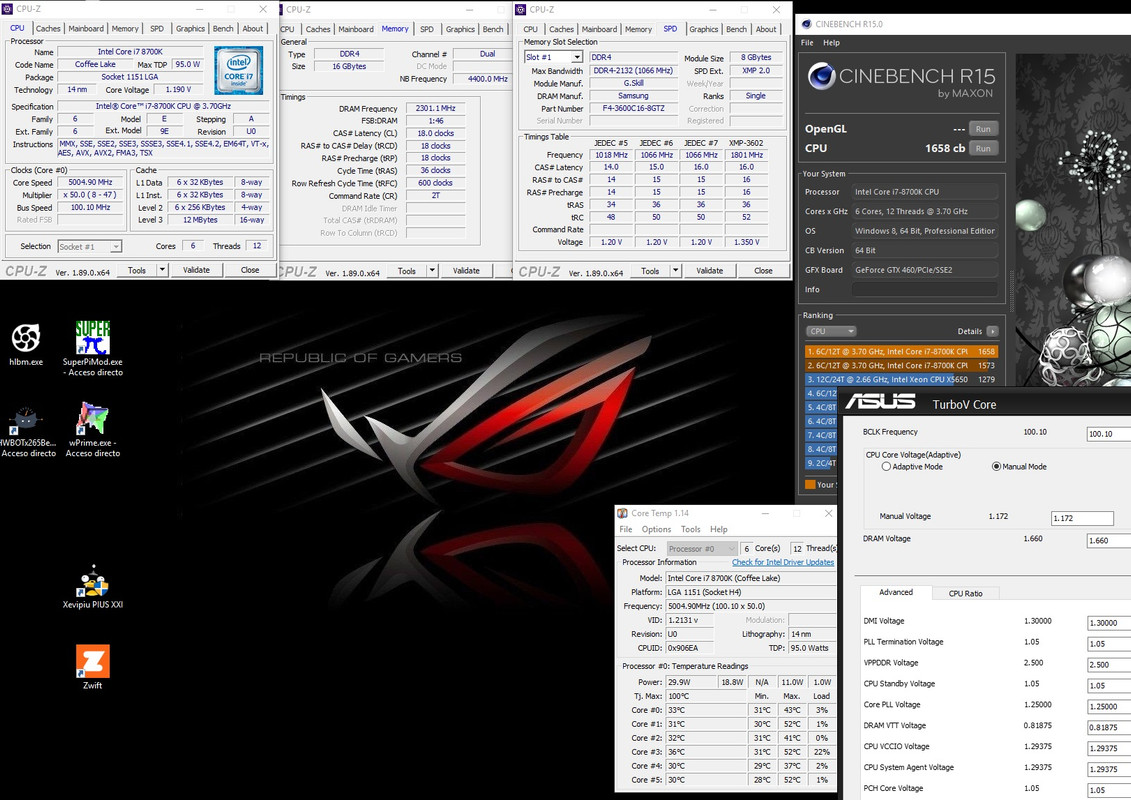Viewport: 1131px width, 800px height.
Task: Open SPD tab in Memory CPU-Z window
Action: tap(427, 30)
